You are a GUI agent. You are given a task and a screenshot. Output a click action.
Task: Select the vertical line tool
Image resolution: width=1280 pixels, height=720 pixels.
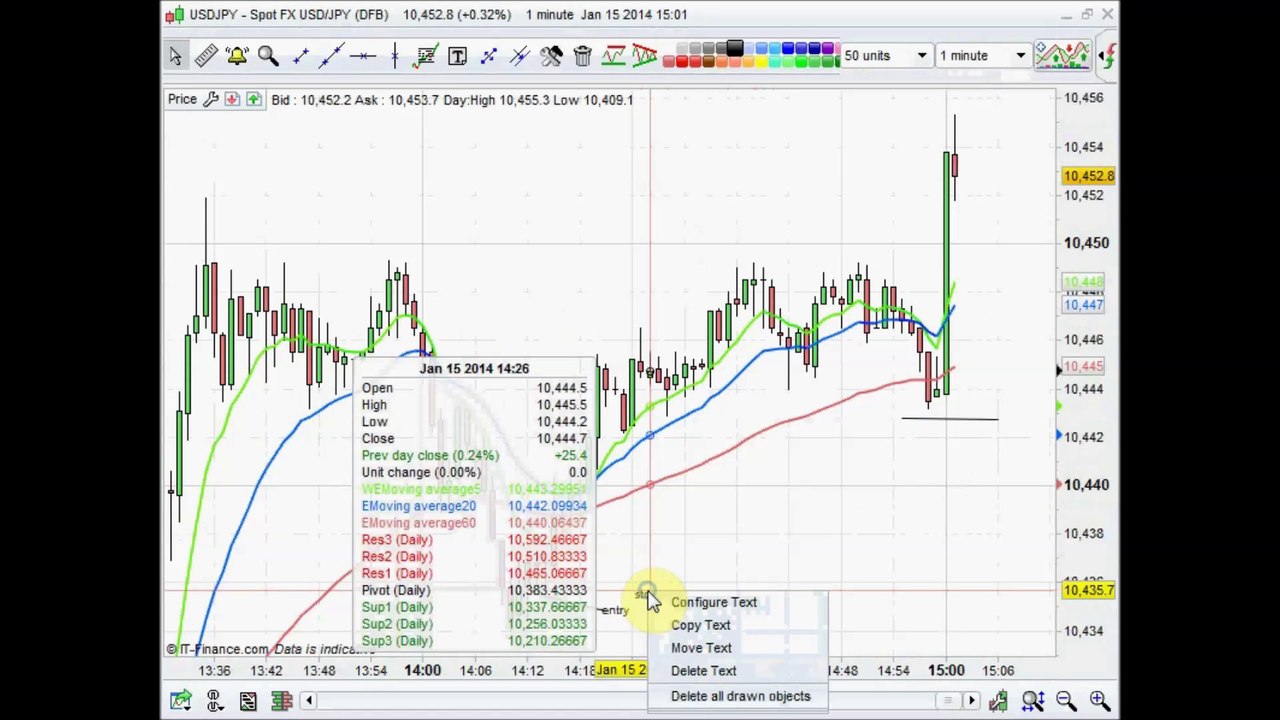(394, 56)
